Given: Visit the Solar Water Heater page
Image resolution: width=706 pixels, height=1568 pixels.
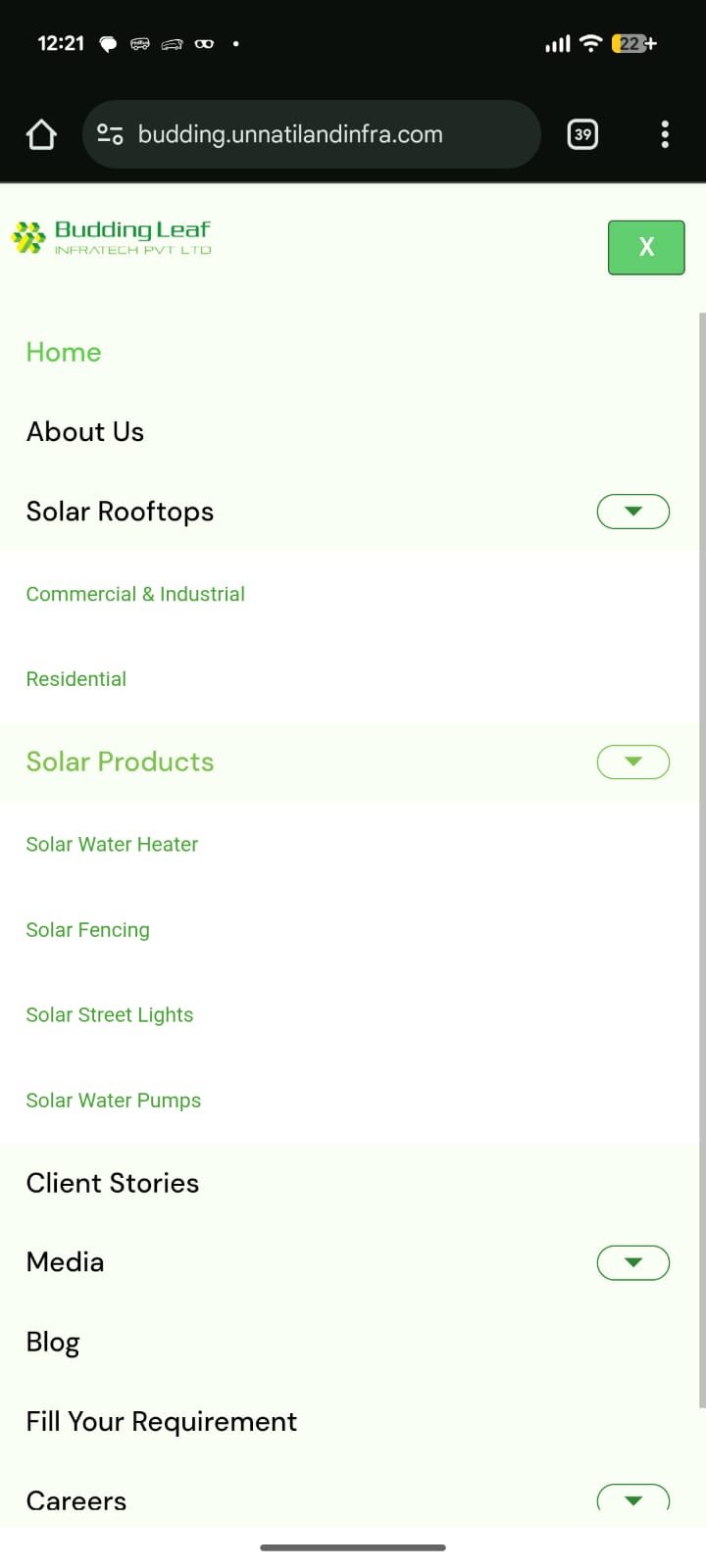Looking at the screenshot, I should 112,845.
